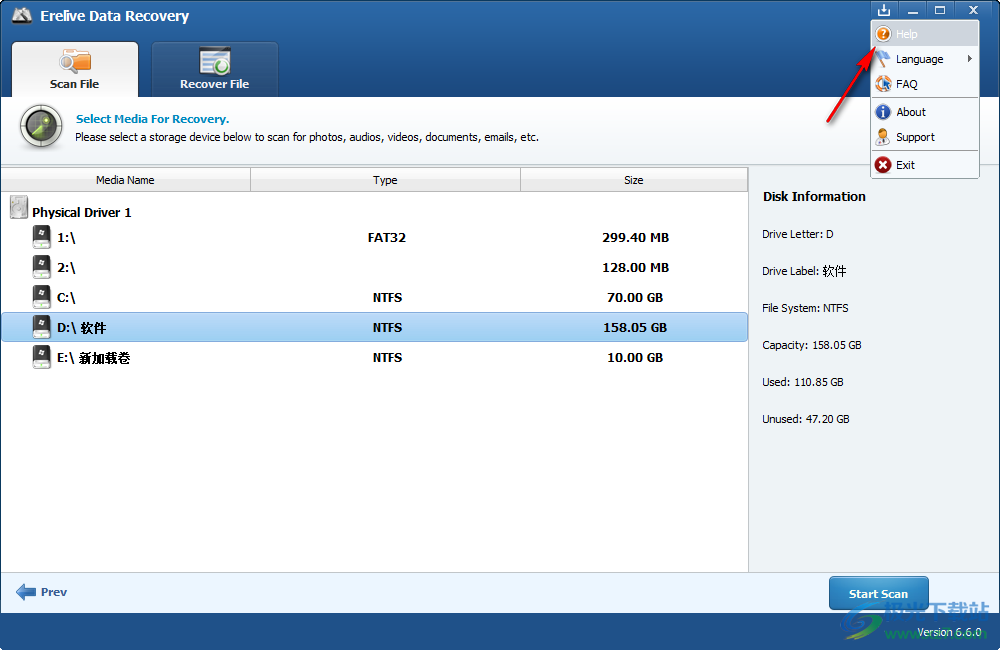Click the FAQ lifebuoy icon

(x=883, y=84)
